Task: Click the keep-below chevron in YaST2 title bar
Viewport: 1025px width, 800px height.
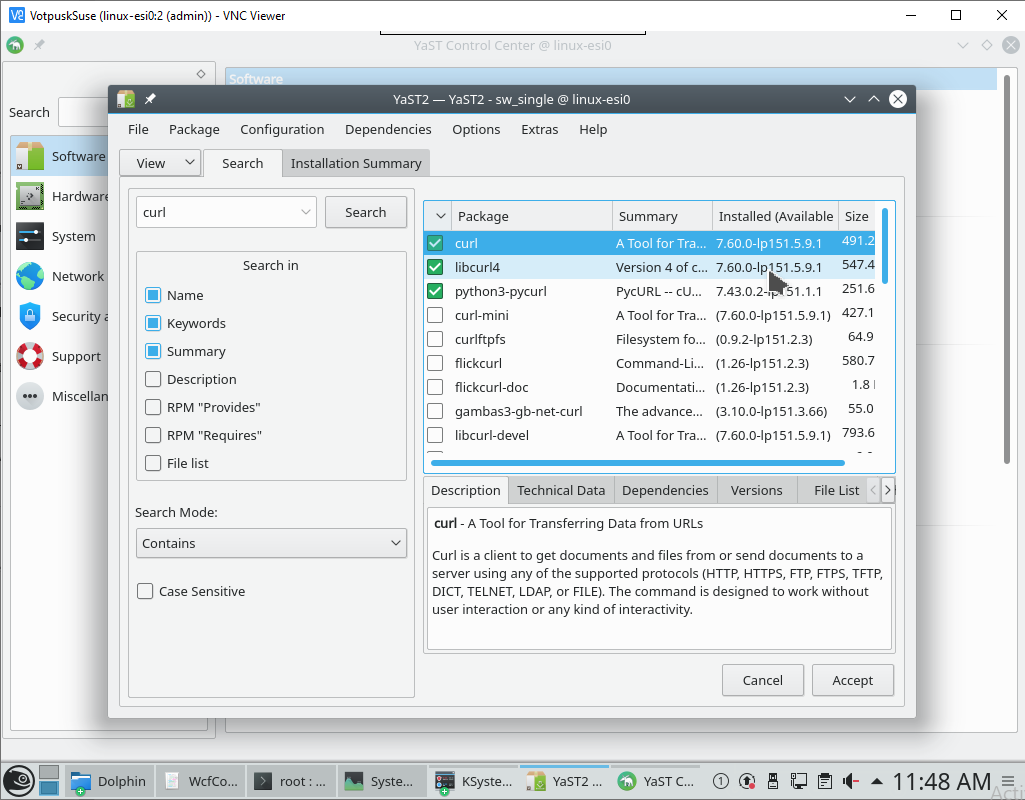Action: tap(849, 99)
